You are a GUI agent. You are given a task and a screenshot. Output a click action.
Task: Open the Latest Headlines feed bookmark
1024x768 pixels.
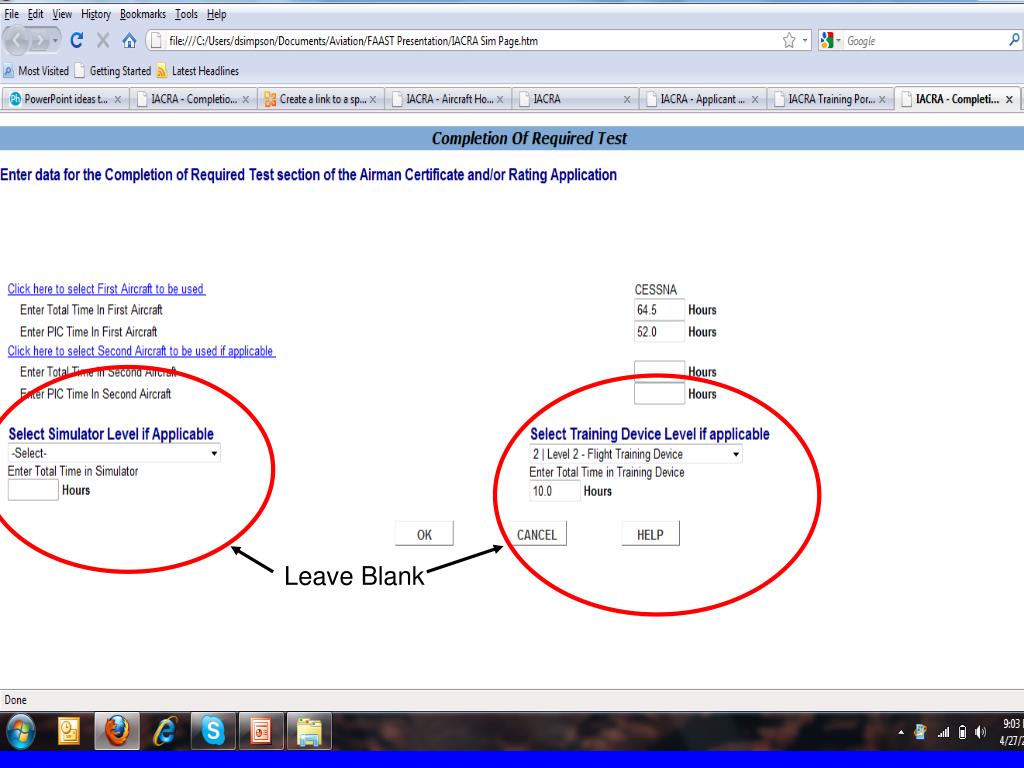[x=198, y=71]
